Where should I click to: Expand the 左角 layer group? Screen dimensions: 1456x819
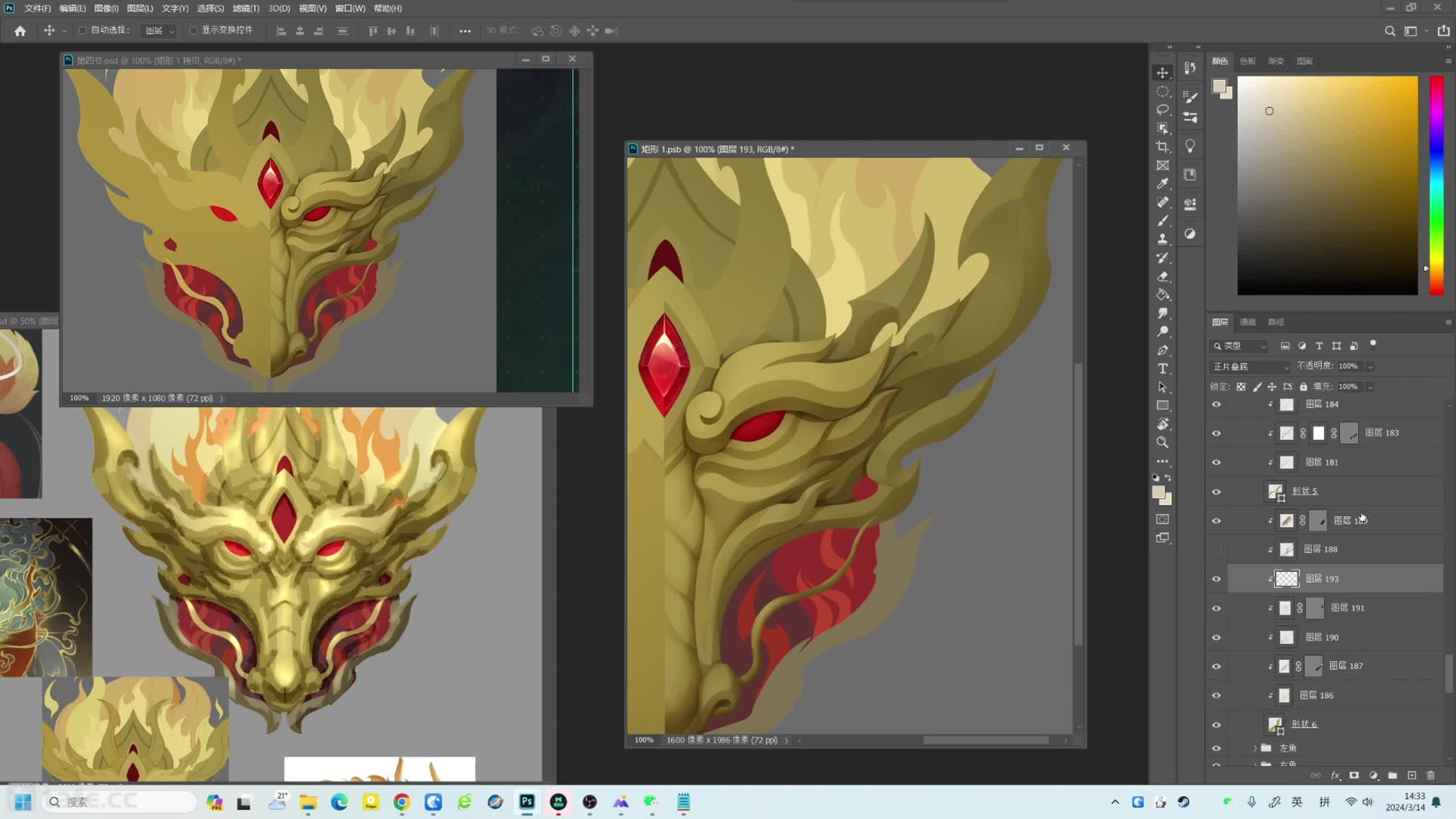(x=1255, y=748)
